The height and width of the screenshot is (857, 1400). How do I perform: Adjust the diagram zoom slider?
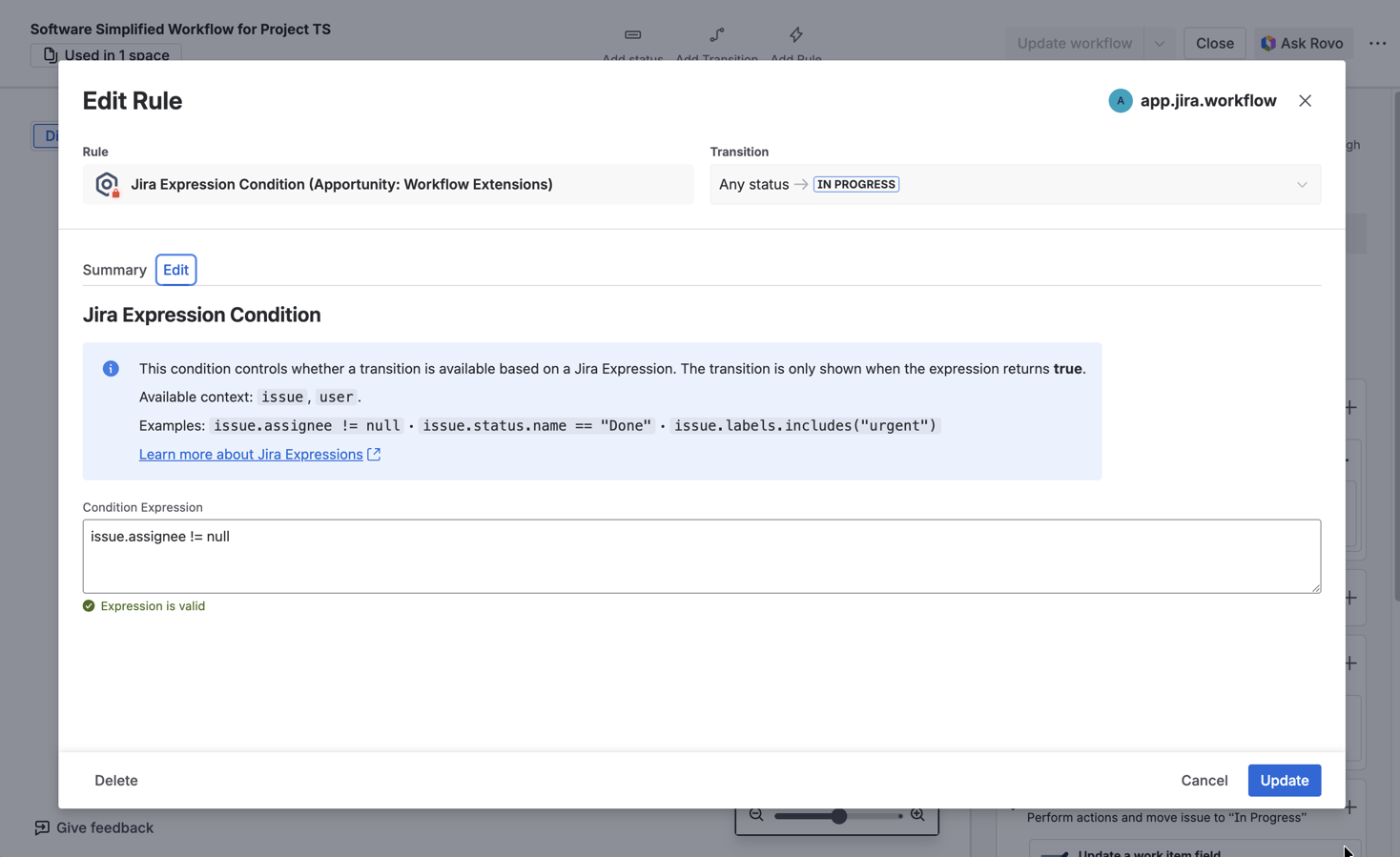pos(838,816)
